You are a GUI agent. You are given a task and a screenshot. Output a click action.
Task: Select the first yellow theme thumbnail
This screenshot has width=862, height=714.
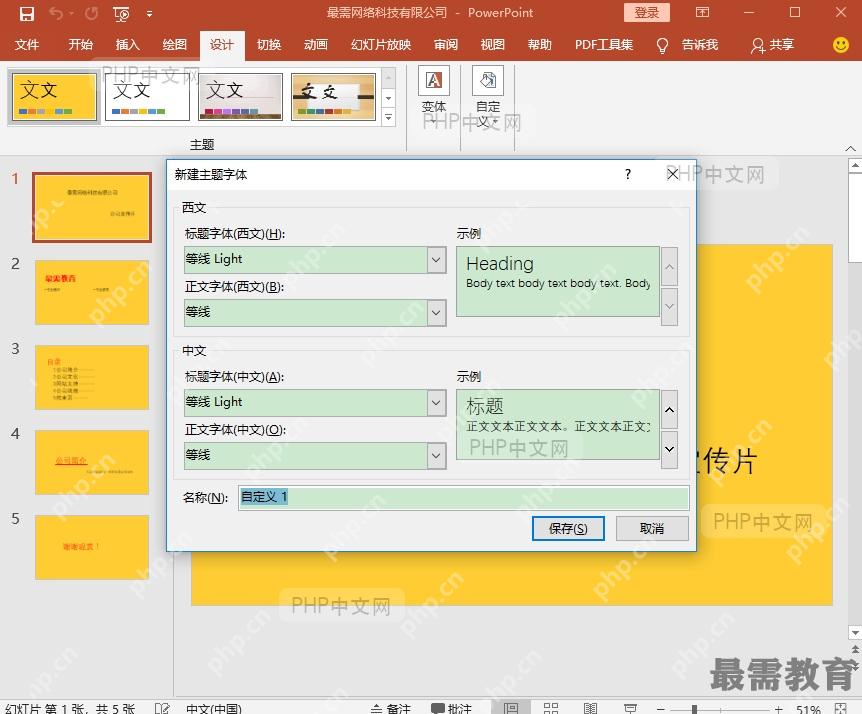[54, 97]
